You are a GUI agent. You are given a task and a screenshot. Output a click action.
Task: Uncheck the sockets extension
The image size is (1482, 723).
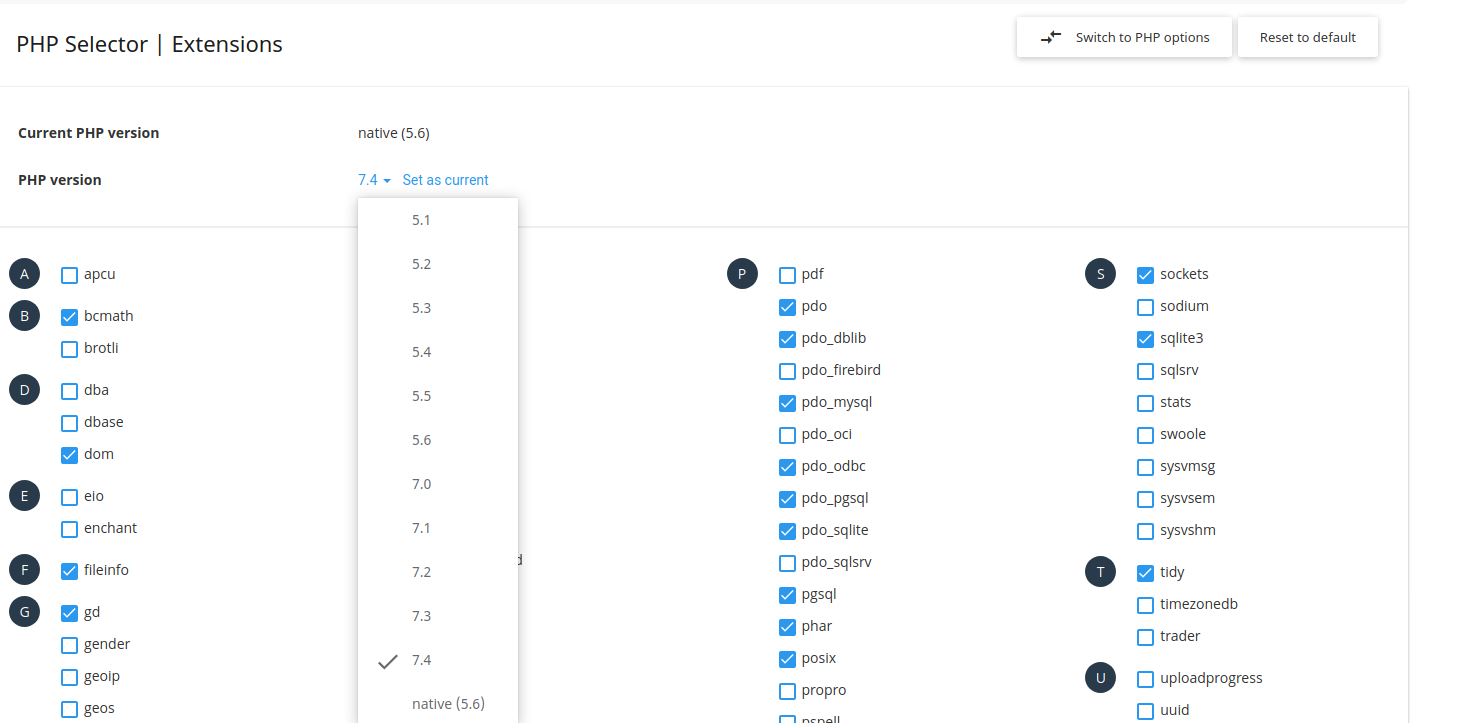coord(1145,274)
